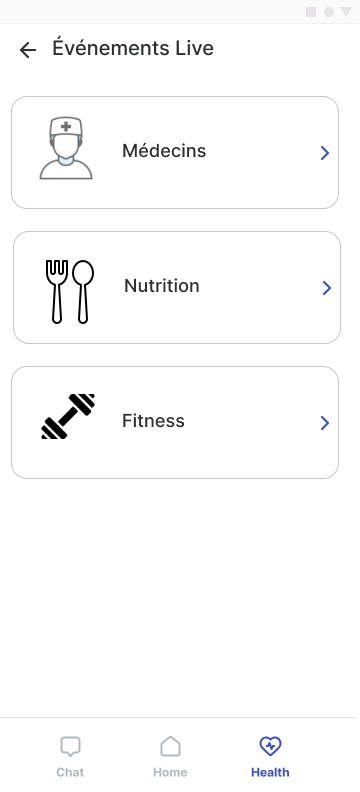Click the Événements Live page title

(133, 48)
